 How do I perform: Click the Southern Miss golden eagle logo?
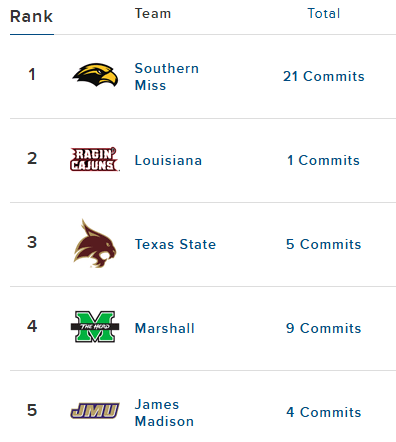95,75
